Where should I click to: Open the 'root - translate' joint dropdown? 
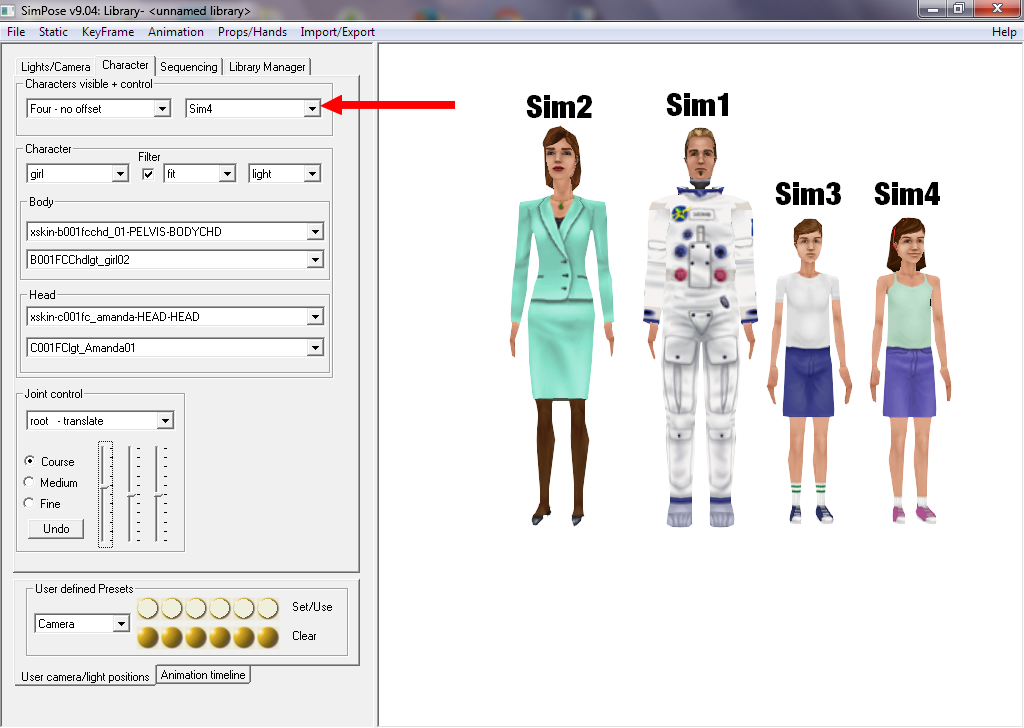point(165,421)
